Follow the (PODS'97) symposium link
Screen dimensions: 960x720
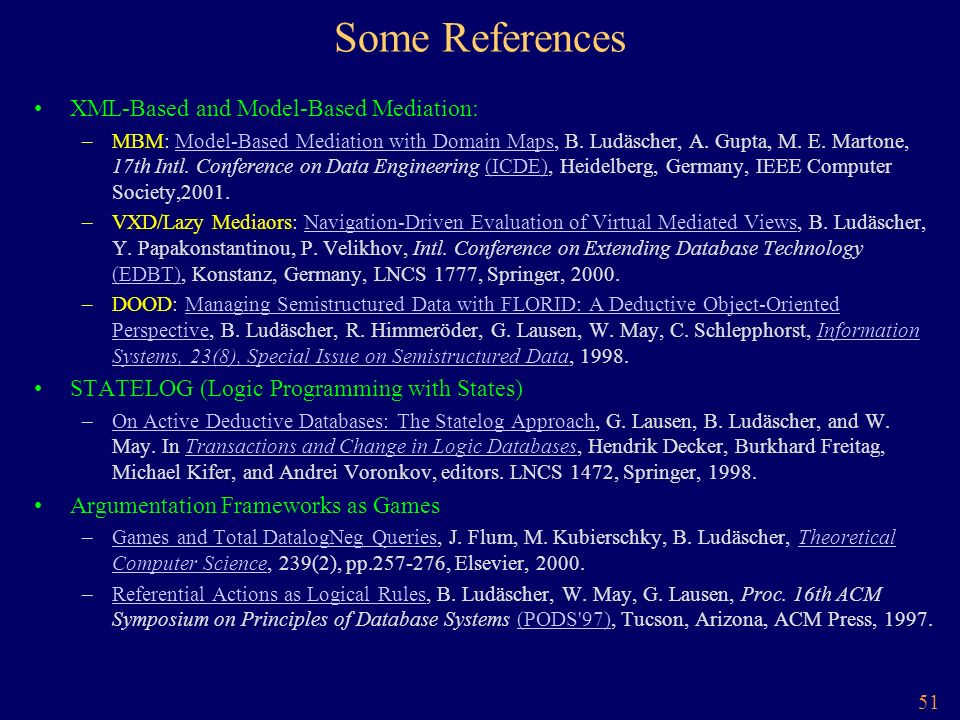[x=564, y=620]
